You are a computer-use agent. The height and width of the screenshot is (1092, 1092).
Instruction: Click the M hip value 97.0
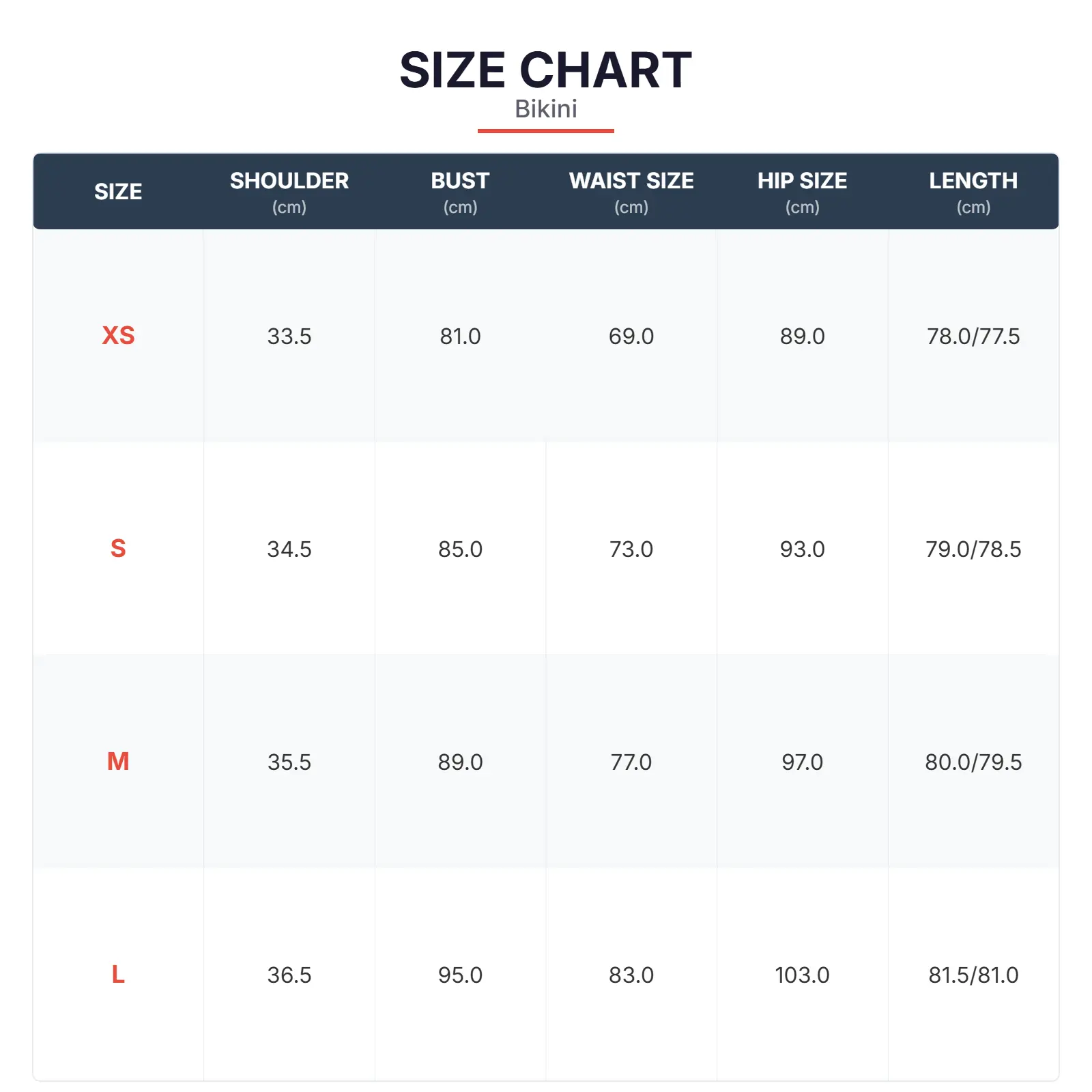[802, 762]
